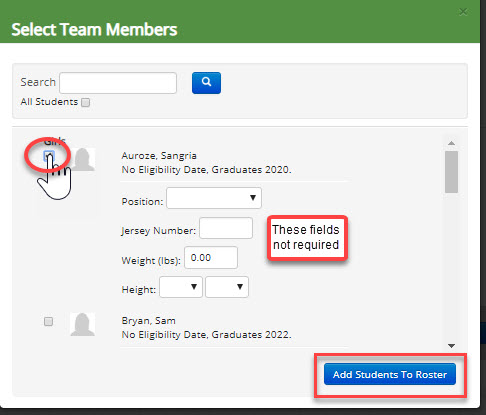Image resolution: width=486 pixels, height=415 pixels.
Task: Select the Auroze, Sangria name text
Action: tap(159, 156)
